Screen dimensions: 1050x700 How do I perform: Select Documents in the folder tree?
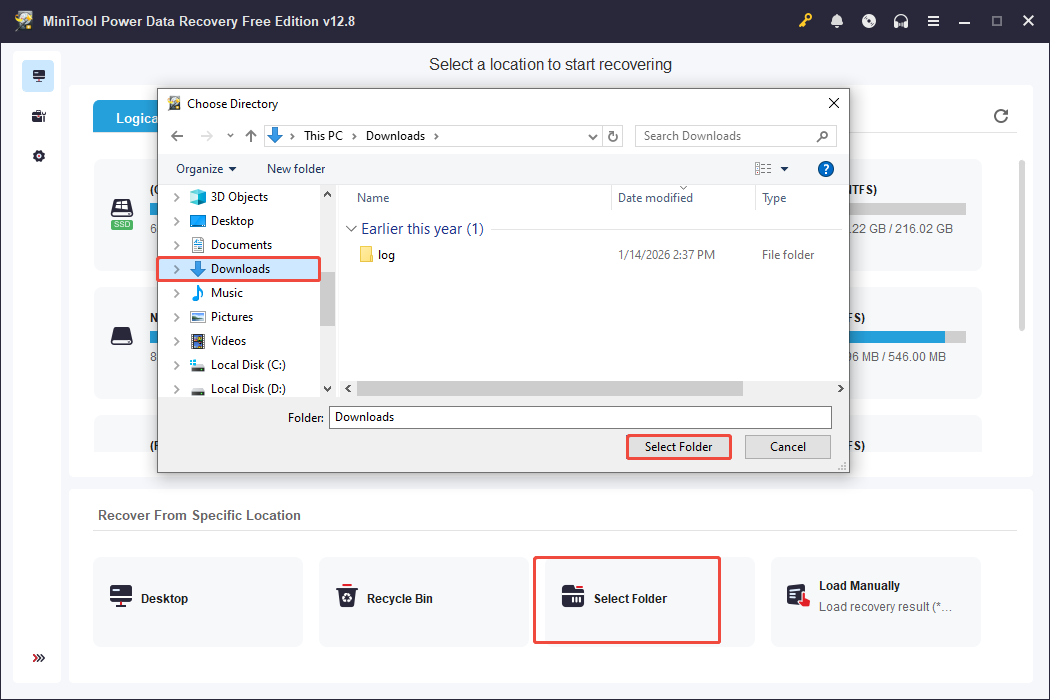(241, 244)
